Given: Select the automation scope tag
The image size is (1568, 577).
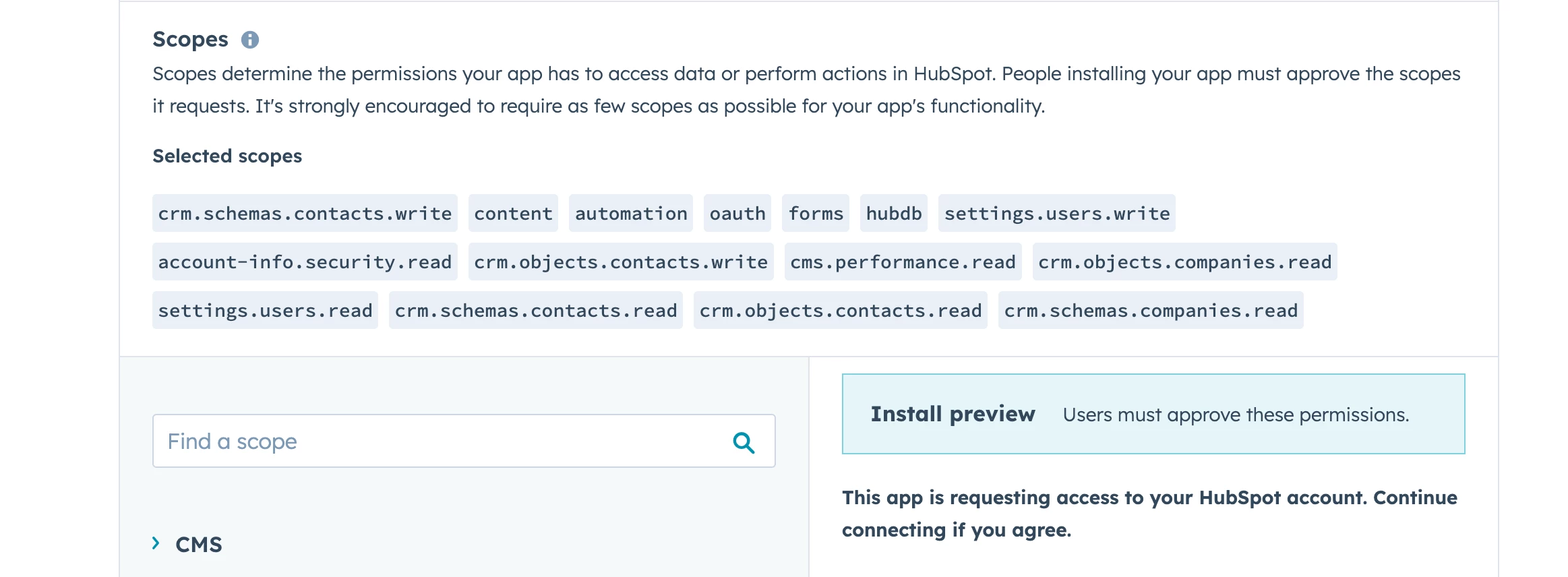Looking at the screenshot, I should 631,214.
